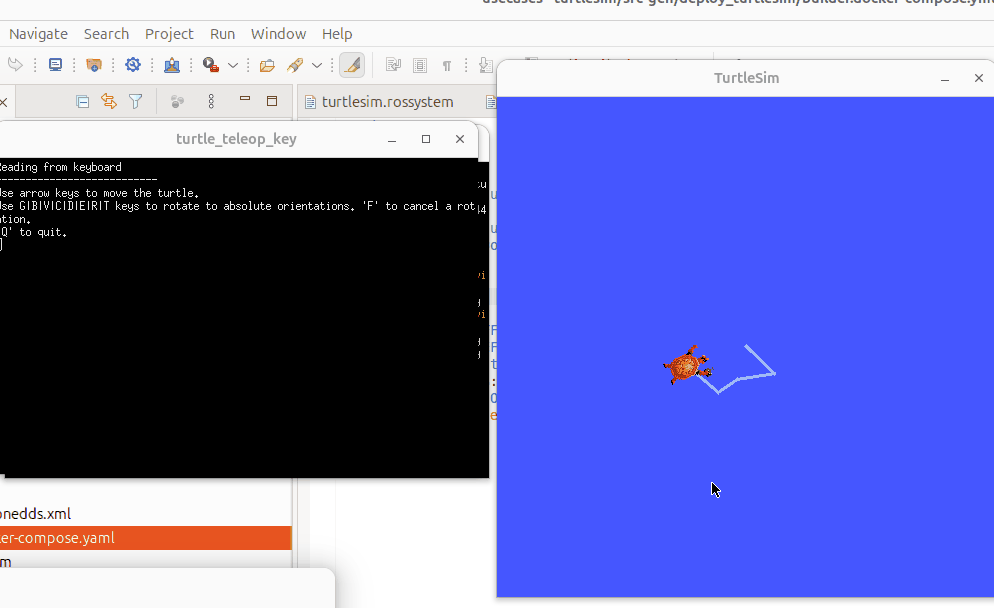This screenshot has height=608, width=994.
Task: Open the Project menu
Action: coord(169,34)
